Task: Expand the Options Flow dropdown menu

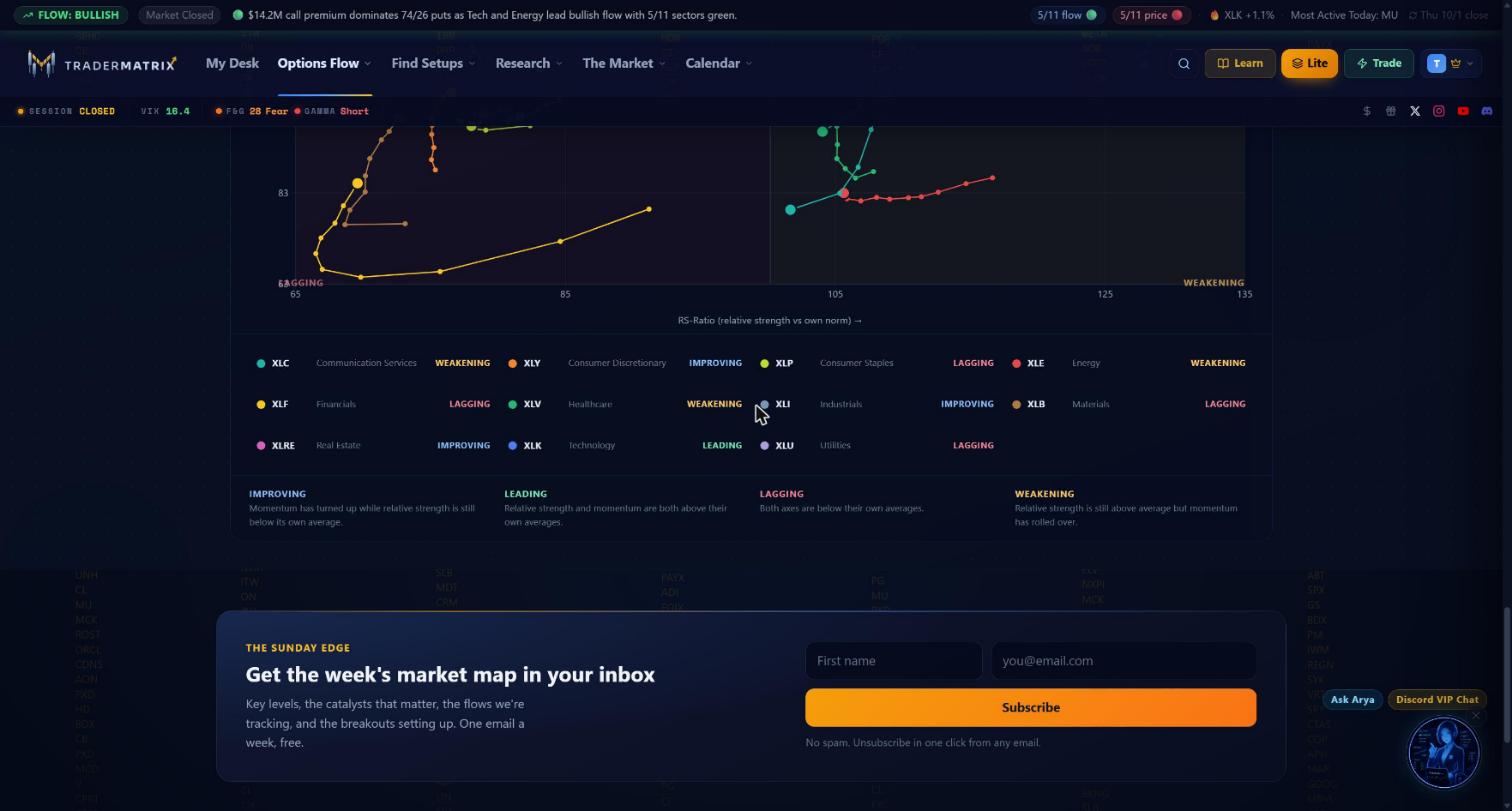Action: (324, 63)
